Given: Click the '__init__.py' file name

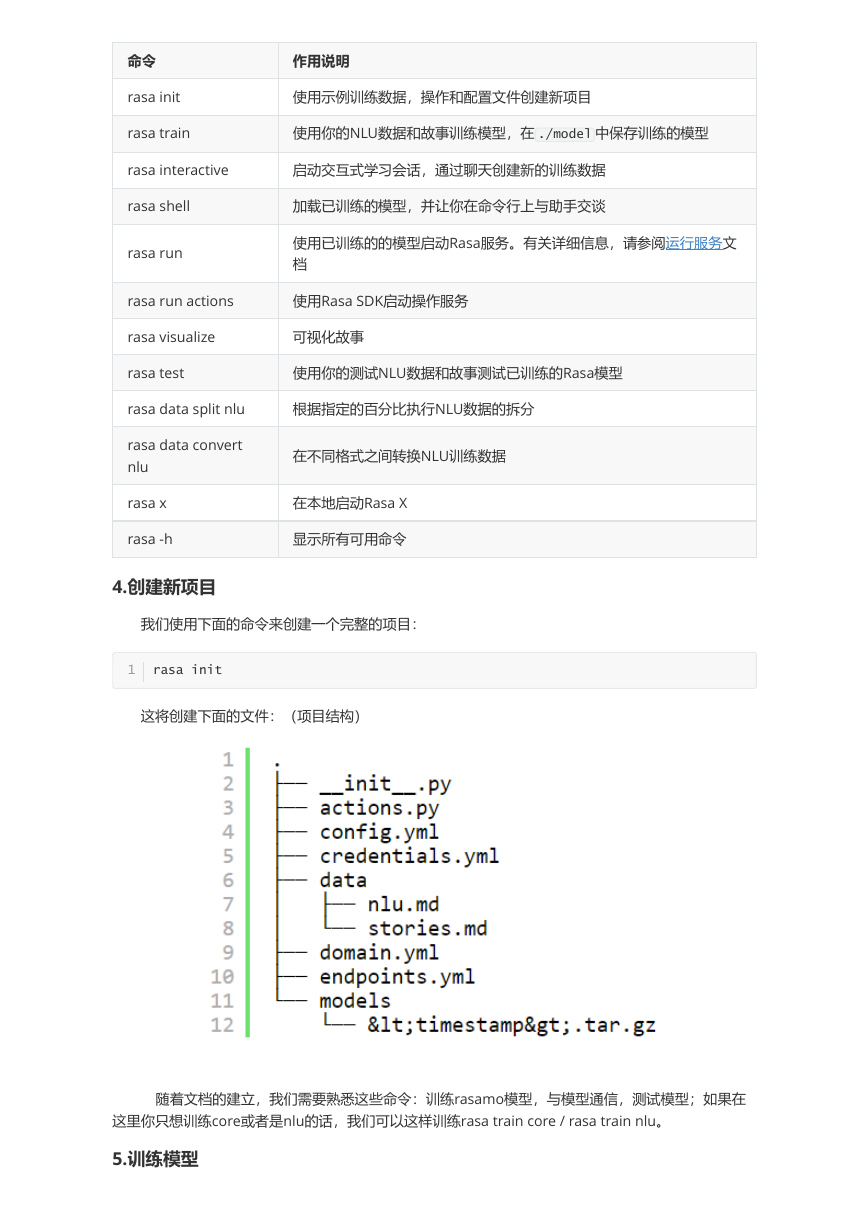Looking at the screenshot, I should [x=385, y=784].
